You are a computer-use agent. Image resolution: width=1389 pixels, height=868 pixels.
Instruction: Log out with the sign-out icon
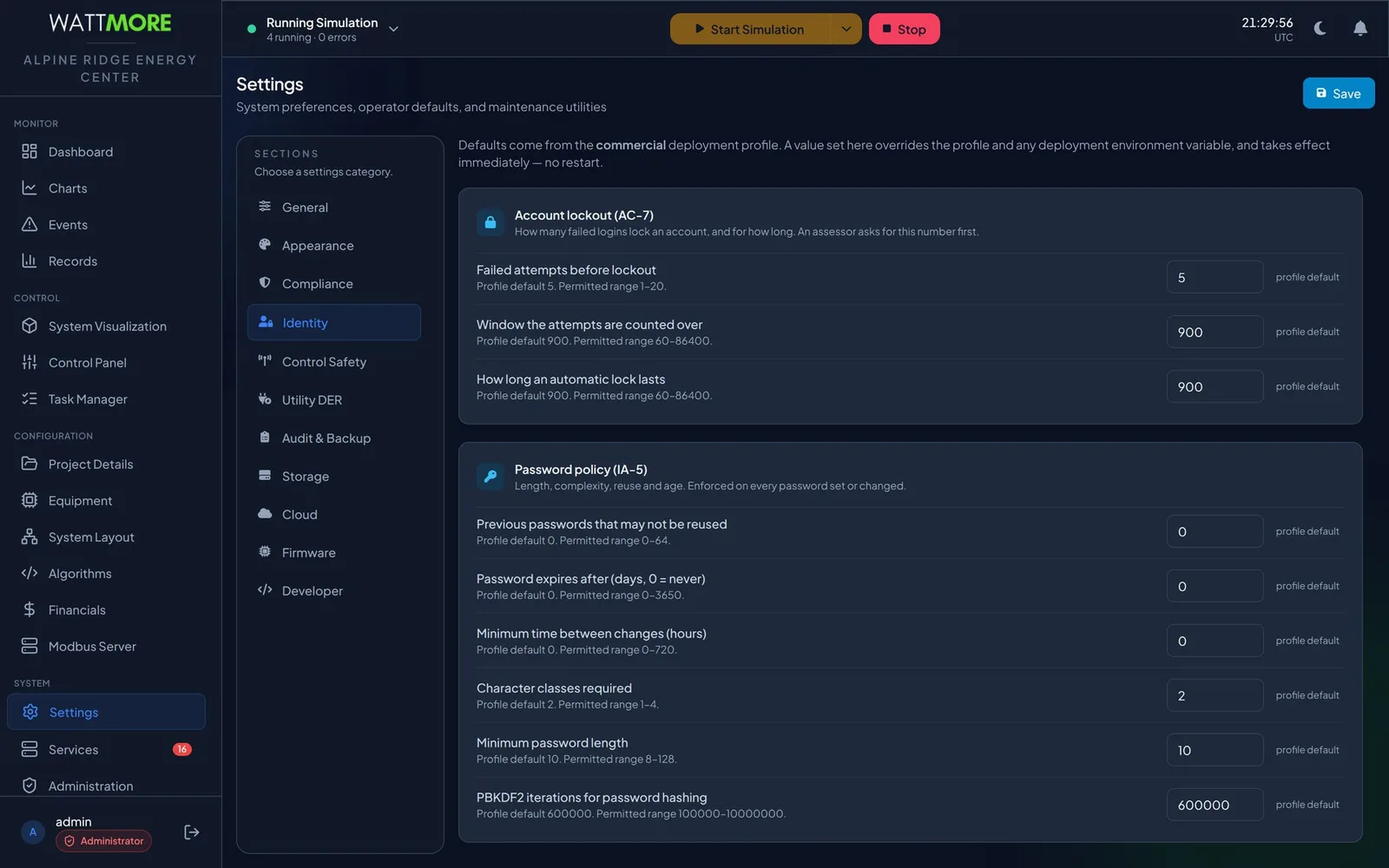coord(192,832)
